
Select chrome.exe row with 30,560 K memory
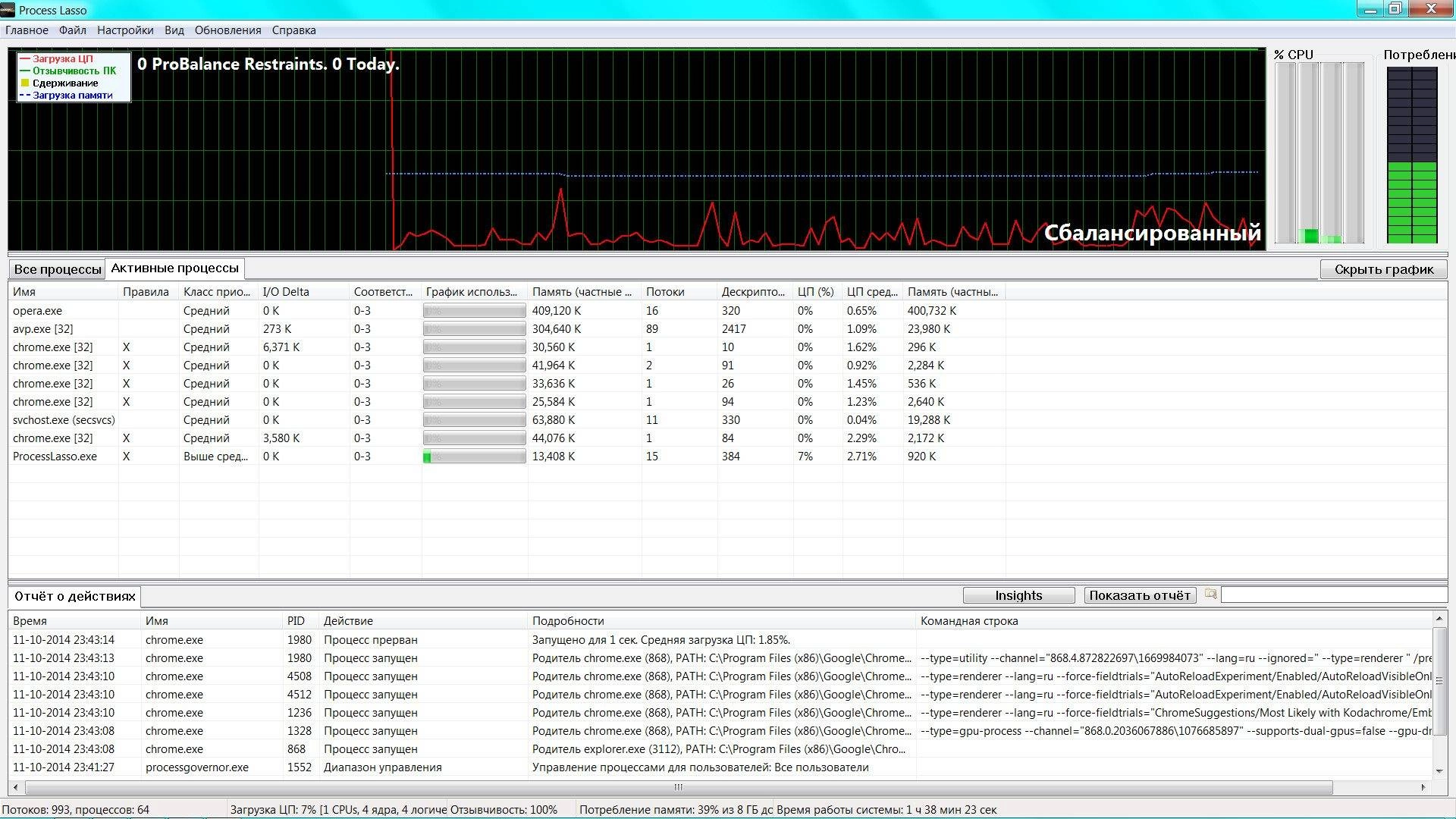click(x=507, y=347)
